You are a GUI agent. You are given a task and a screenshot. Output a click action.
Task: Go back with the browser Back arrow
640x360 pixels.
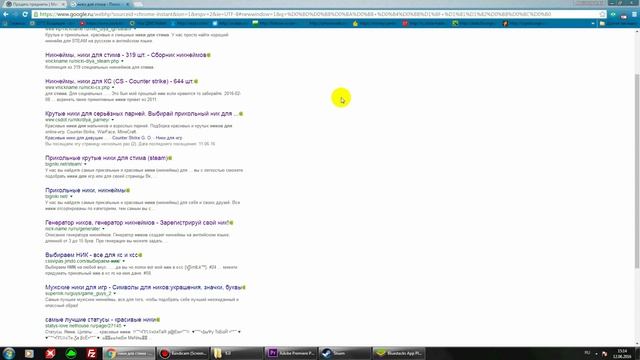(6, 14)
